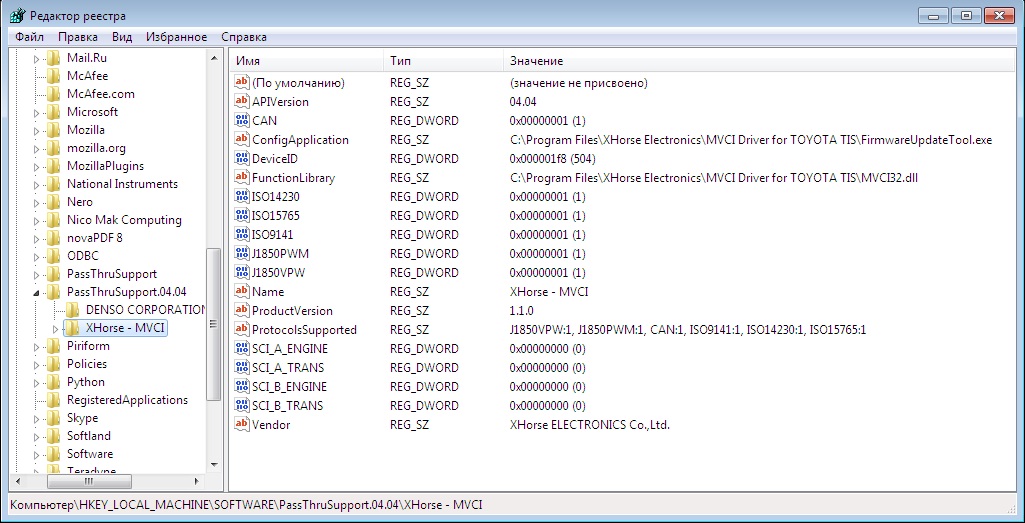Click the Skype folder icon
The image size is (1025, 523).
[x=54, y=418]
